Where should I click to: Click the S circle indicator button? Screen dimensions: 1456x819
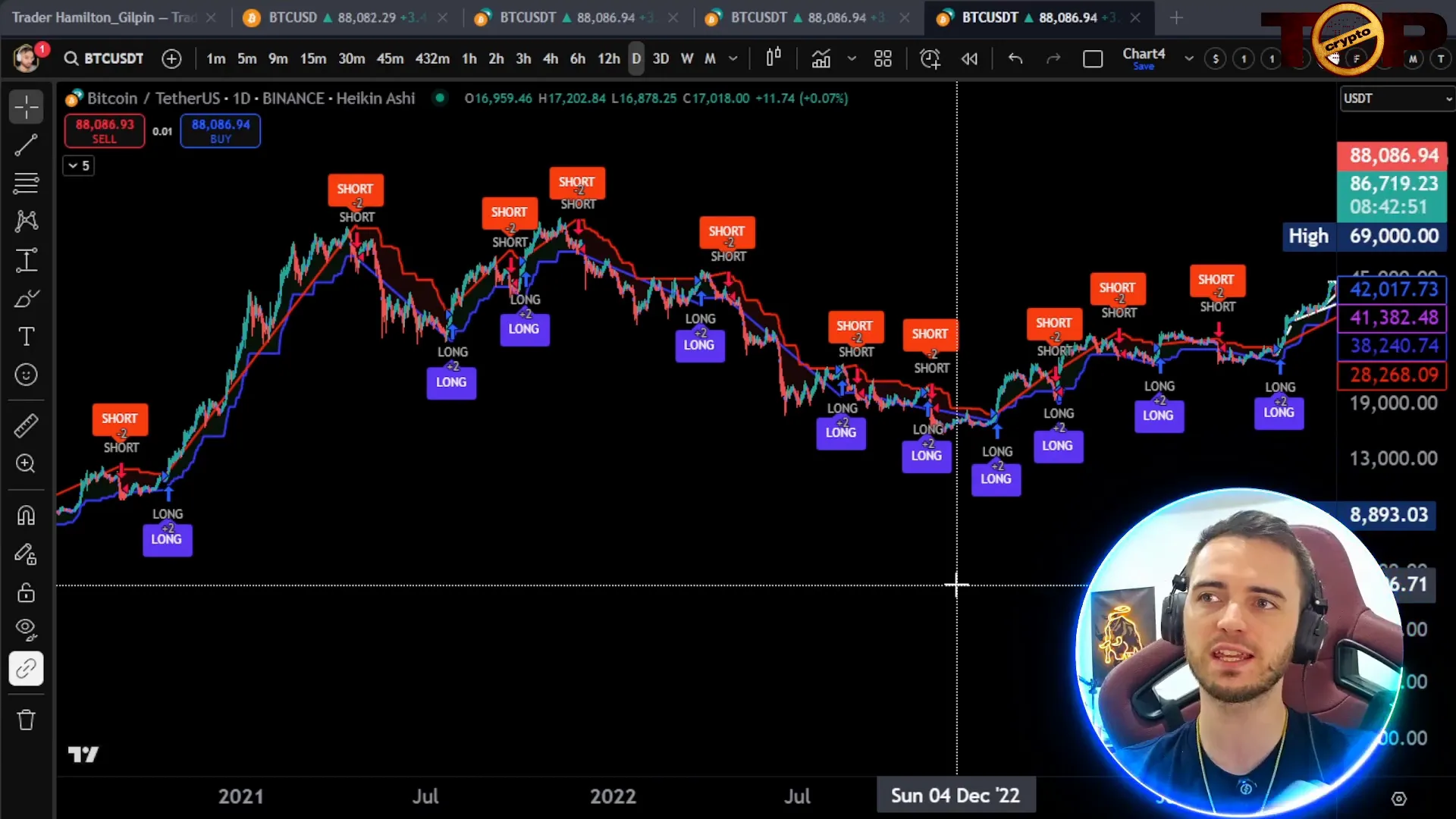point(1216,58)
